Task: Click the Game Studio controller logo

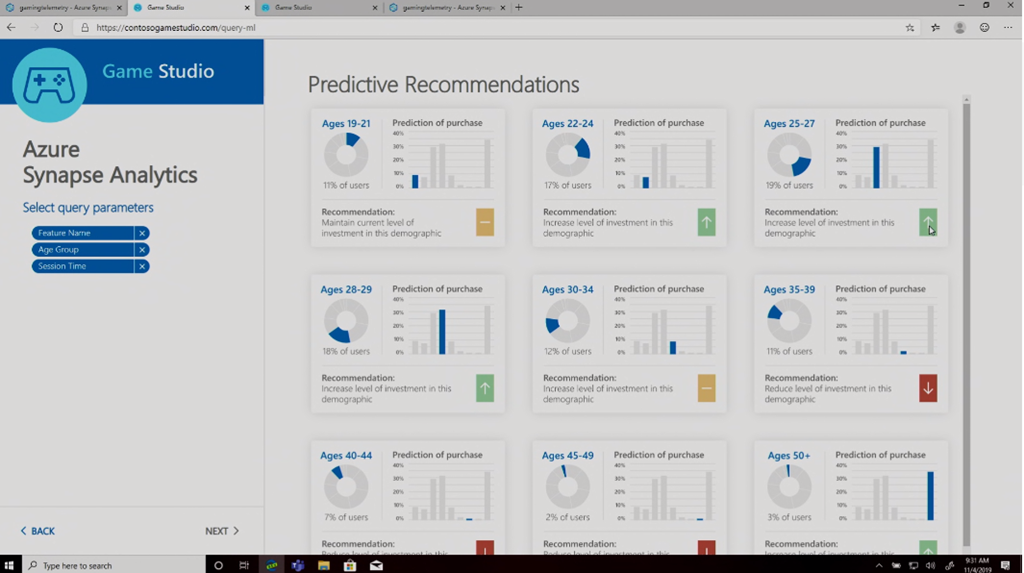Action: point(50,85)
